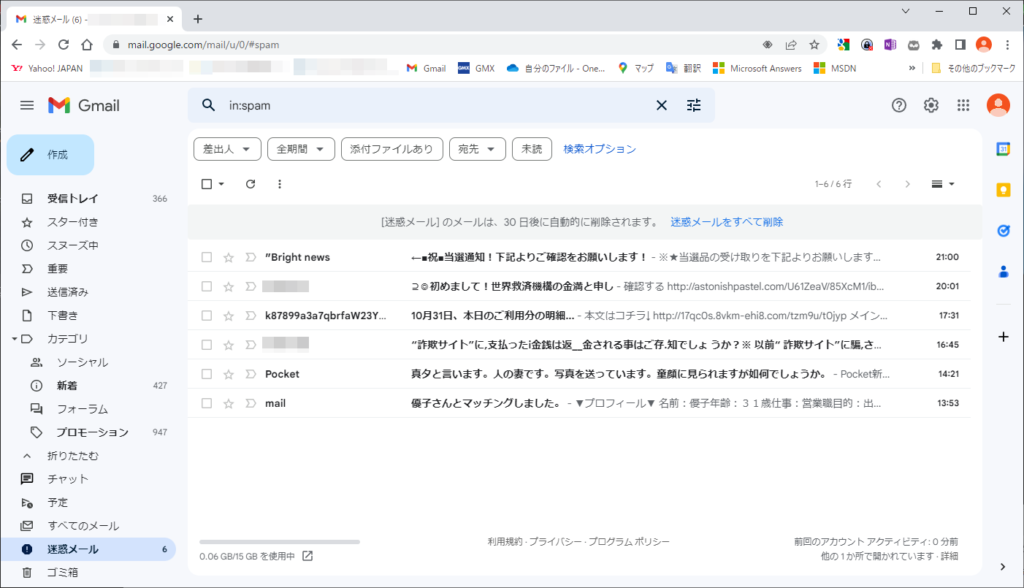1024x588 pixels.
Task: Open 詳細 account activity link
Action: pyautogui.click(x=949, y=556)
